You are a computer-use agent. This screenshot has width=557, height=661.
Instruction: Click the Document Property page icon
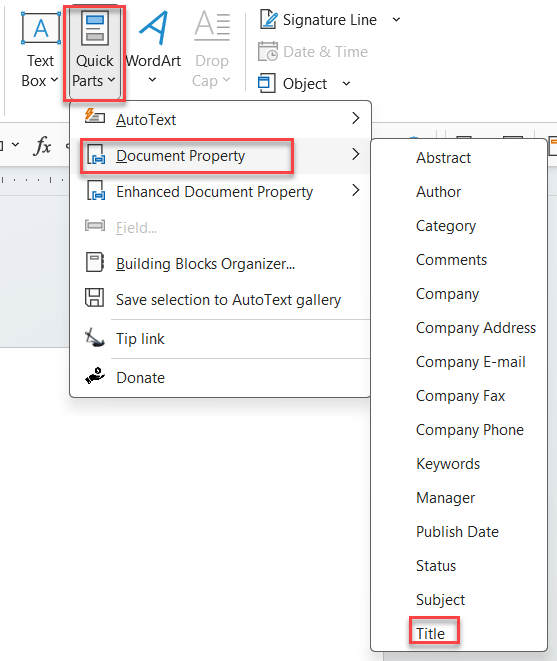point(95,154)
